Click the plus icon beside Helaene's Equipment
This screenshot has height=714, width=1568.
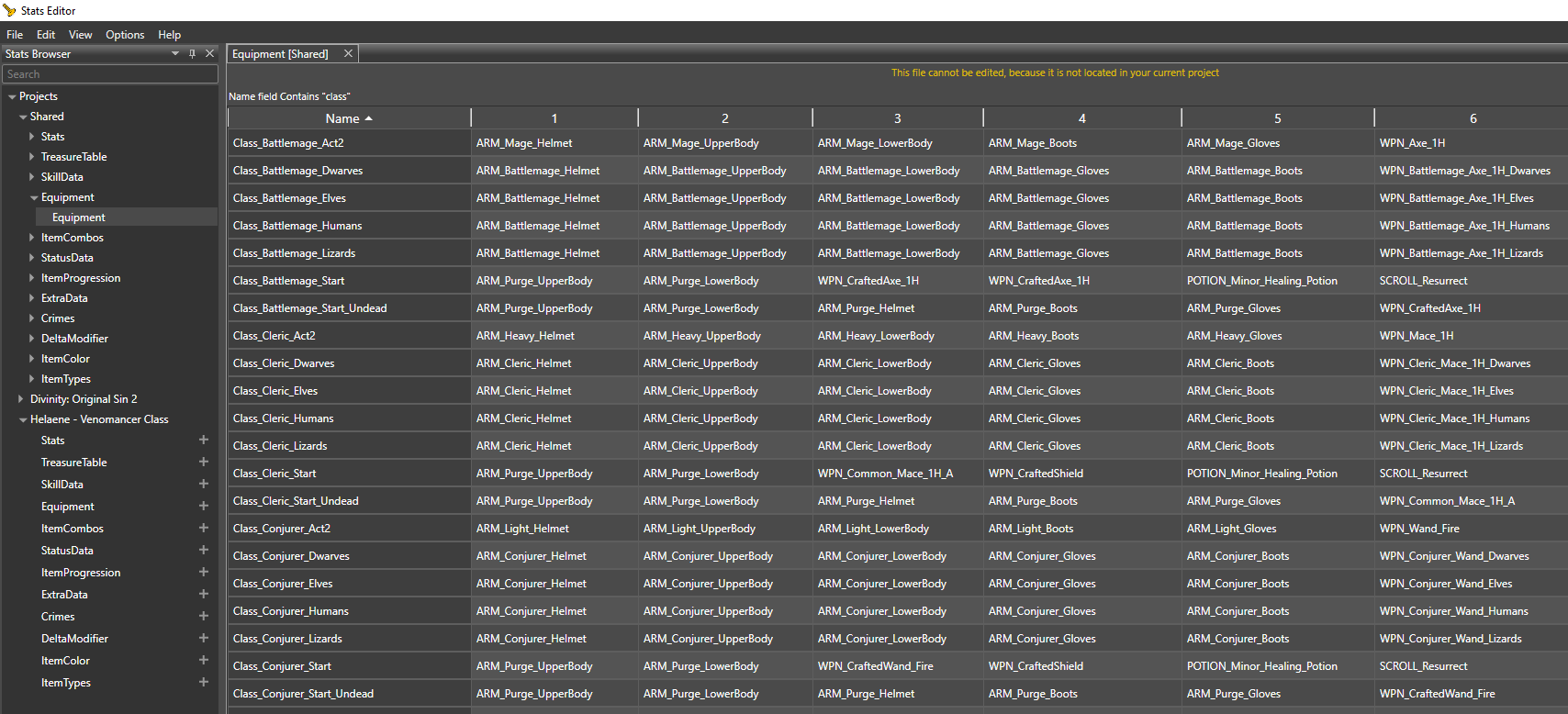point(204,507)
